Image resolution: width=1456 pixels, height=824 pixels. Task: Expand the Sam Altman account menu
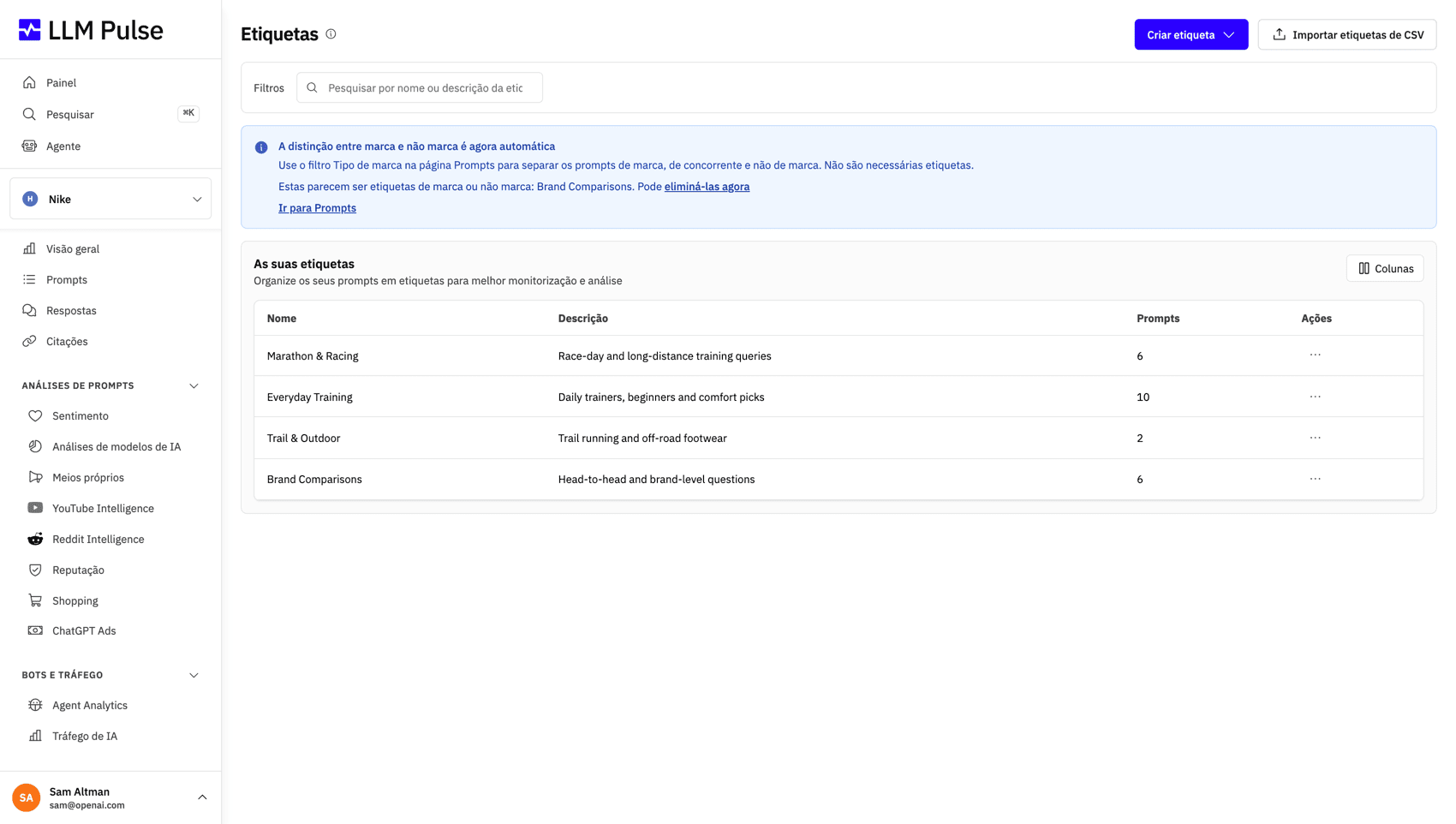[202, 797]
